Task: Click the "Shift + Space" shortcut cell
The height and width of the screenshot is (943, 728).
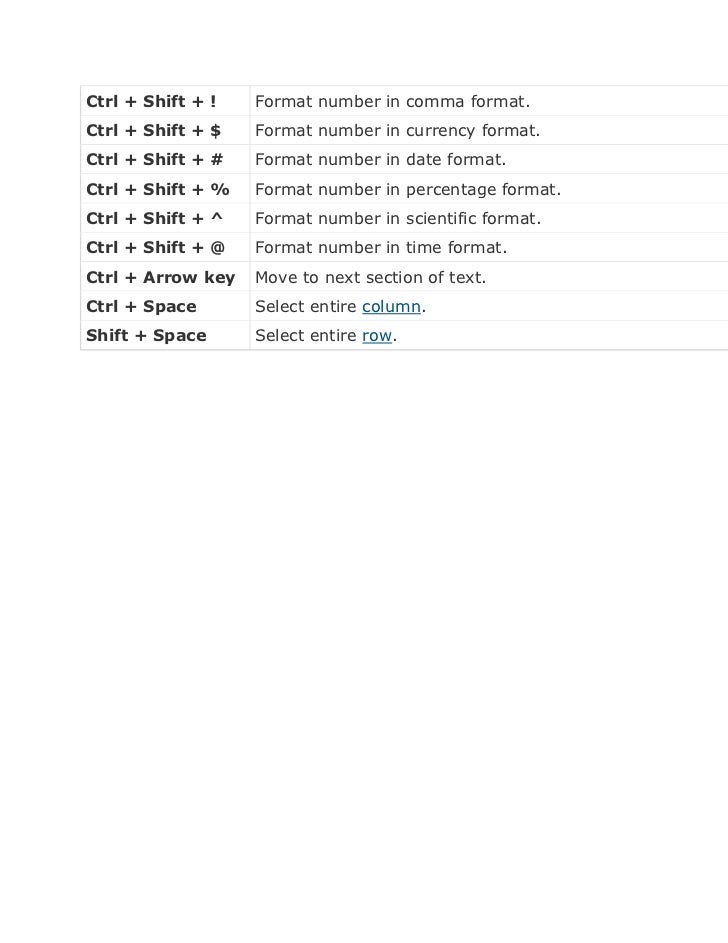Action: click(165, 335)
